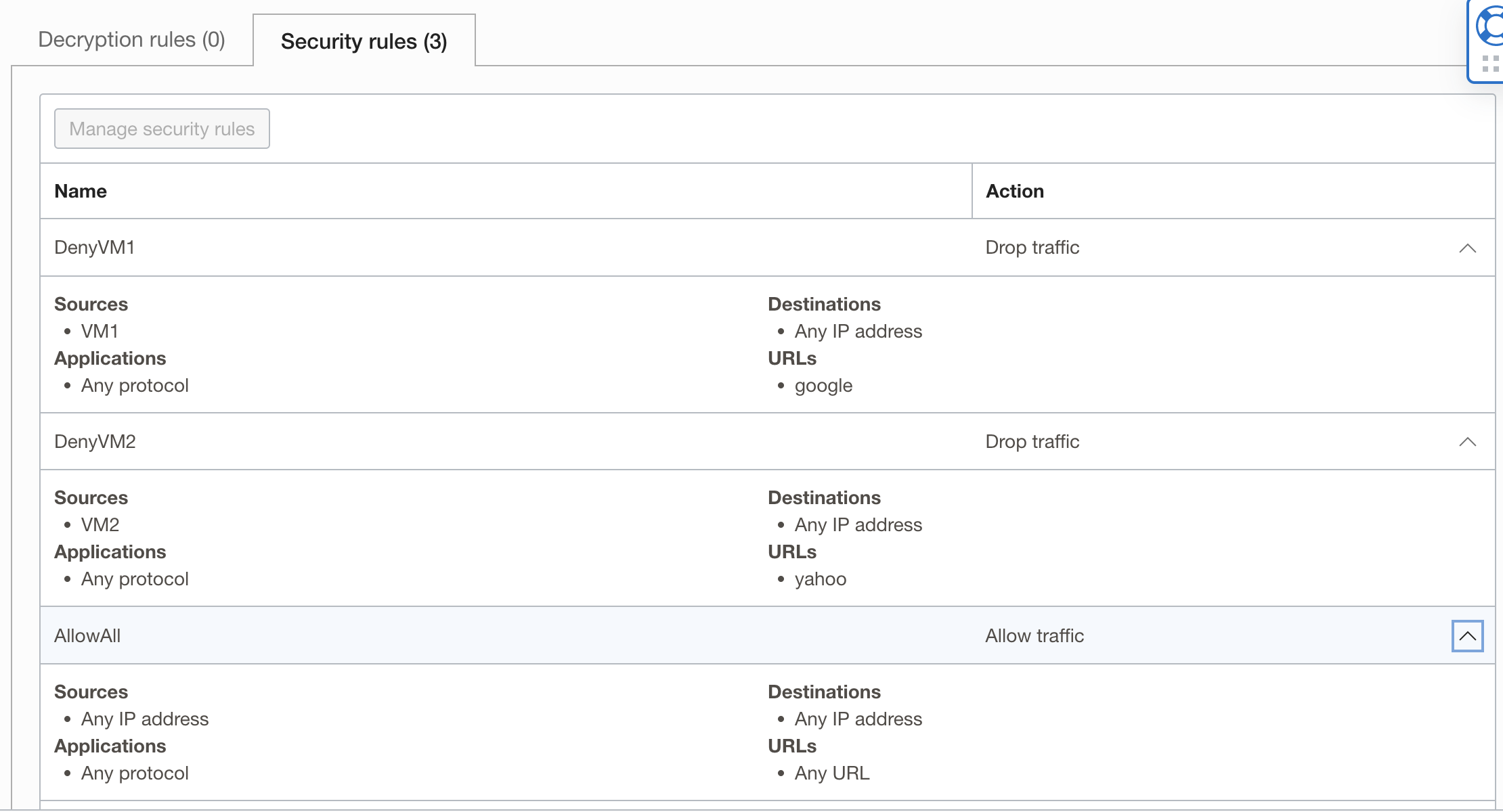The width and height of the screenshot is (1503, 812).
Task: Click the VM1 source entry
Action: click(100, 332)
